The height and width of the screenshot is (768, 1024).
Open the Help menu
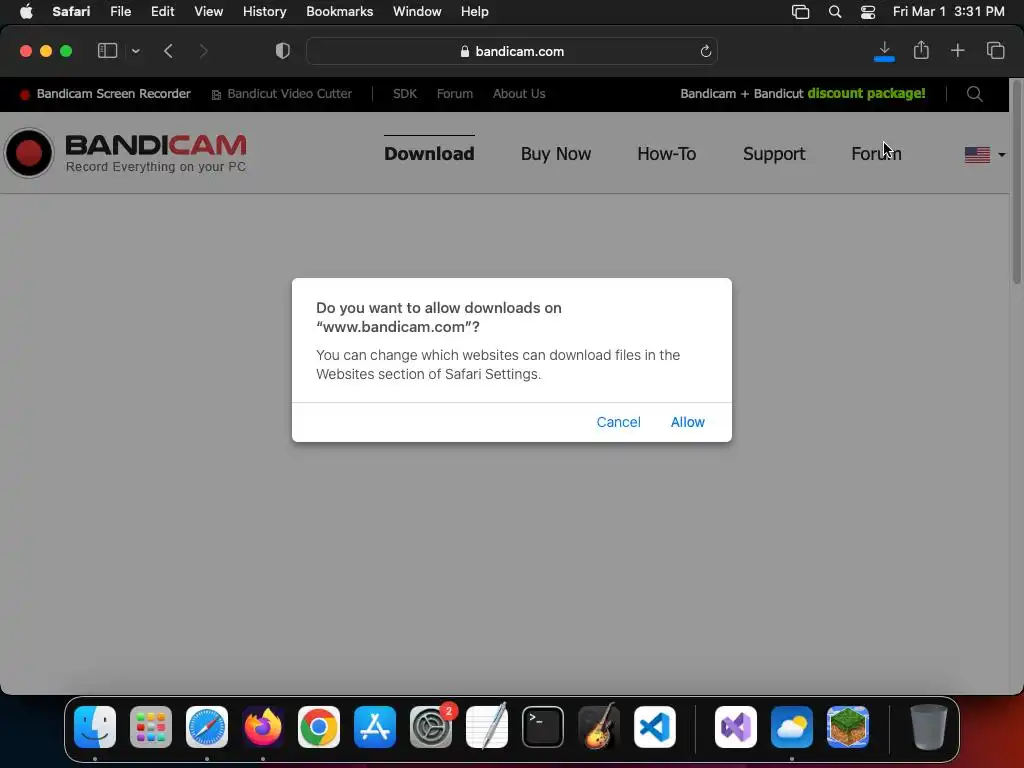[474, 12]
